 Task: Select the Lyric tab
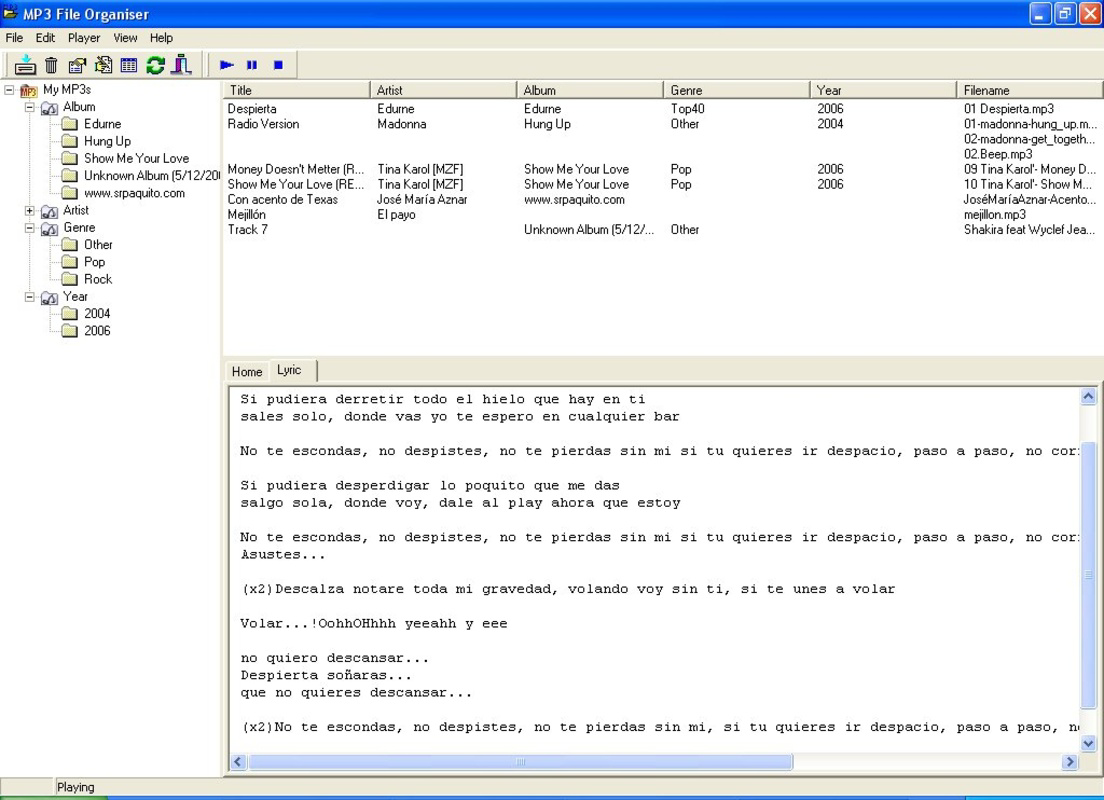tap(290, 370)
